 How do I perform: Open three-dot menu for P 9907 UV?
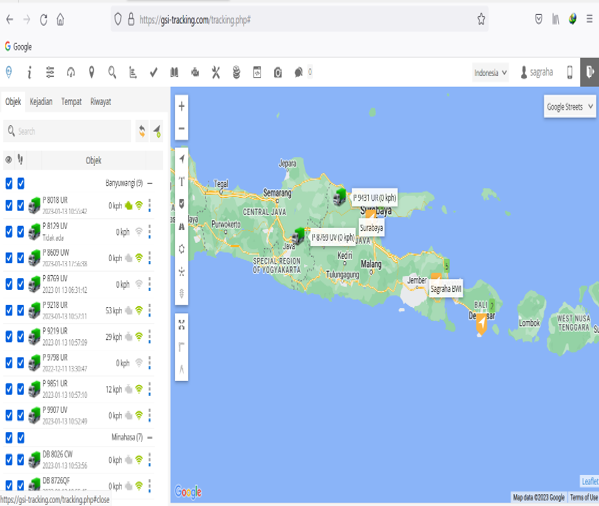click(150, 415)
